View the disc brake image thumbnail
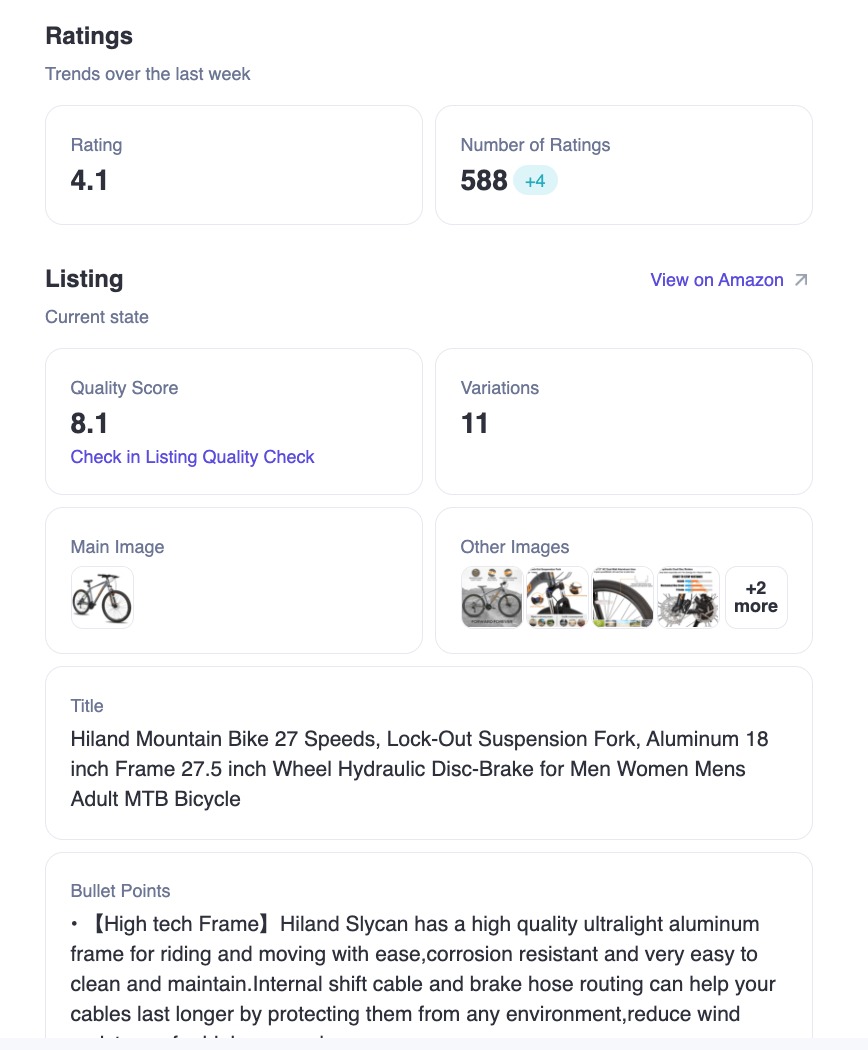Screen dimensions: 868x1050 click(689, 597)
